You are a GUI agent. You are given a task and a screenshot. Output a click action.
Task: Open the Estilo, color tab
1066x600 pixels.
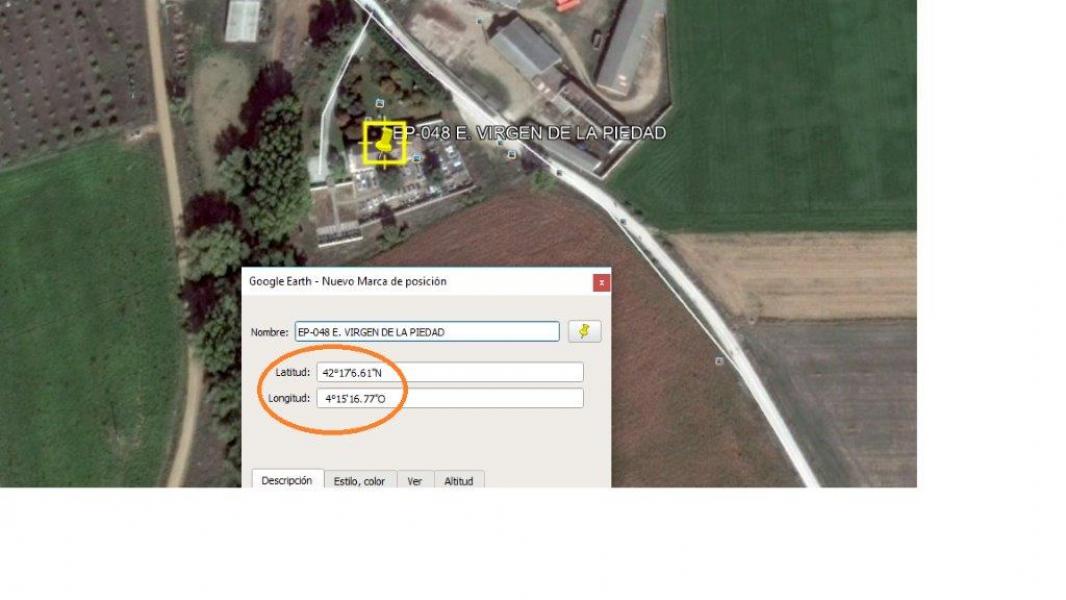pyautogui.click(x=360, y=480)
